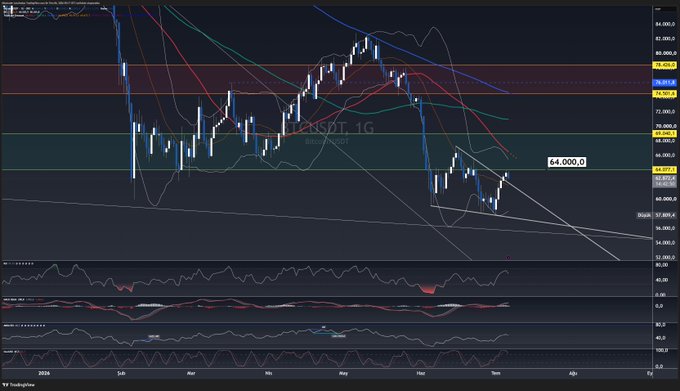Viewport: 680px width, 391px height.
Task: Select the yellow 74.501,6 price label
Action: click(665, 94)
